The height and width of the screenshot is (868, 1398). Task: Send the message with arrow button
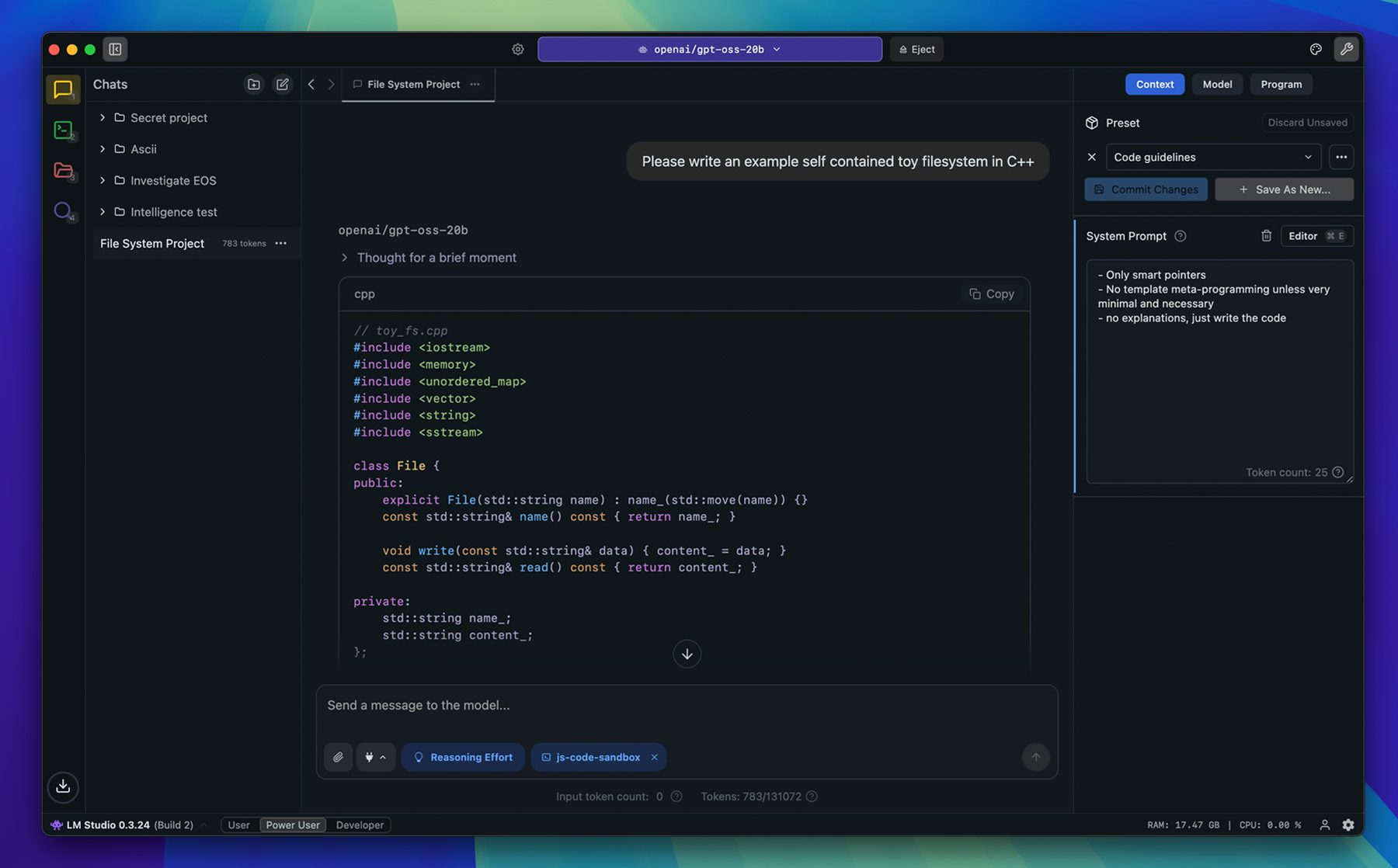1035,757
